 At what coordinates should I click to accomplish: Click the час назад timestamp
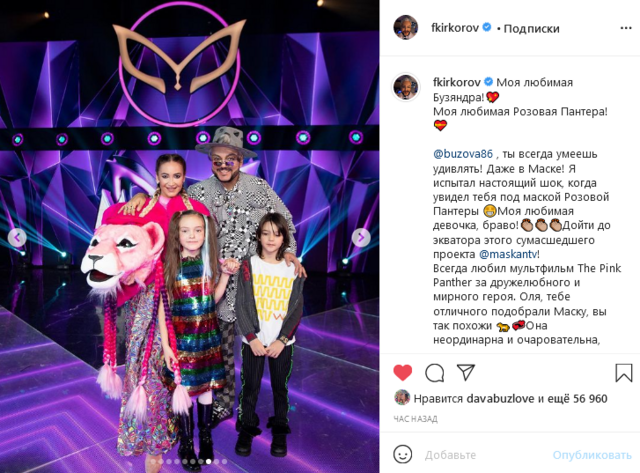(x=416, y=419)
